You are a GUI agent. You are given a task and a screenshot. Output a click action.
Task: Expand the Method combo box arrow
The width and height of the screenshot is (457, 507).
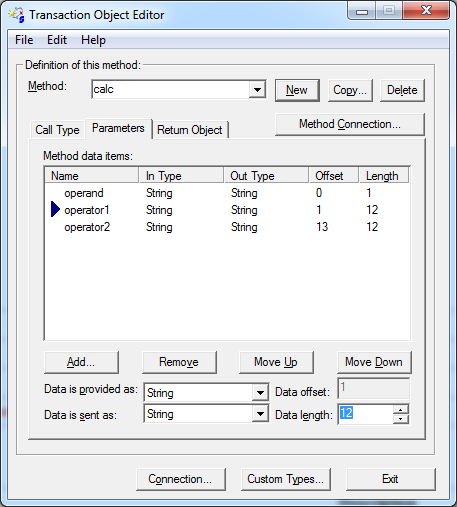pyautogui.click(x=257, y=90)
